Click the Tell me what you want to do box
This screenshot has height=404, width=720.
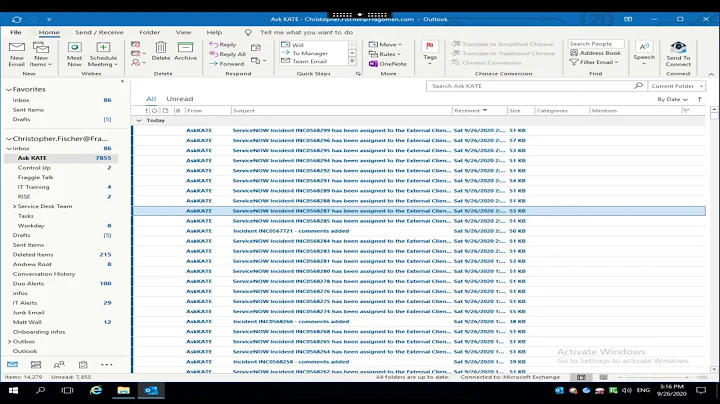[307, 32]
